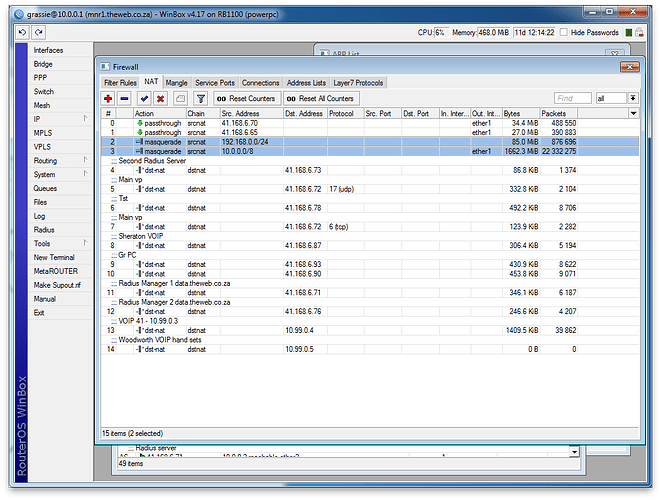Open the 'all' chain filter dropdown
The image size is (660, 500).
(x=633, y=98)
